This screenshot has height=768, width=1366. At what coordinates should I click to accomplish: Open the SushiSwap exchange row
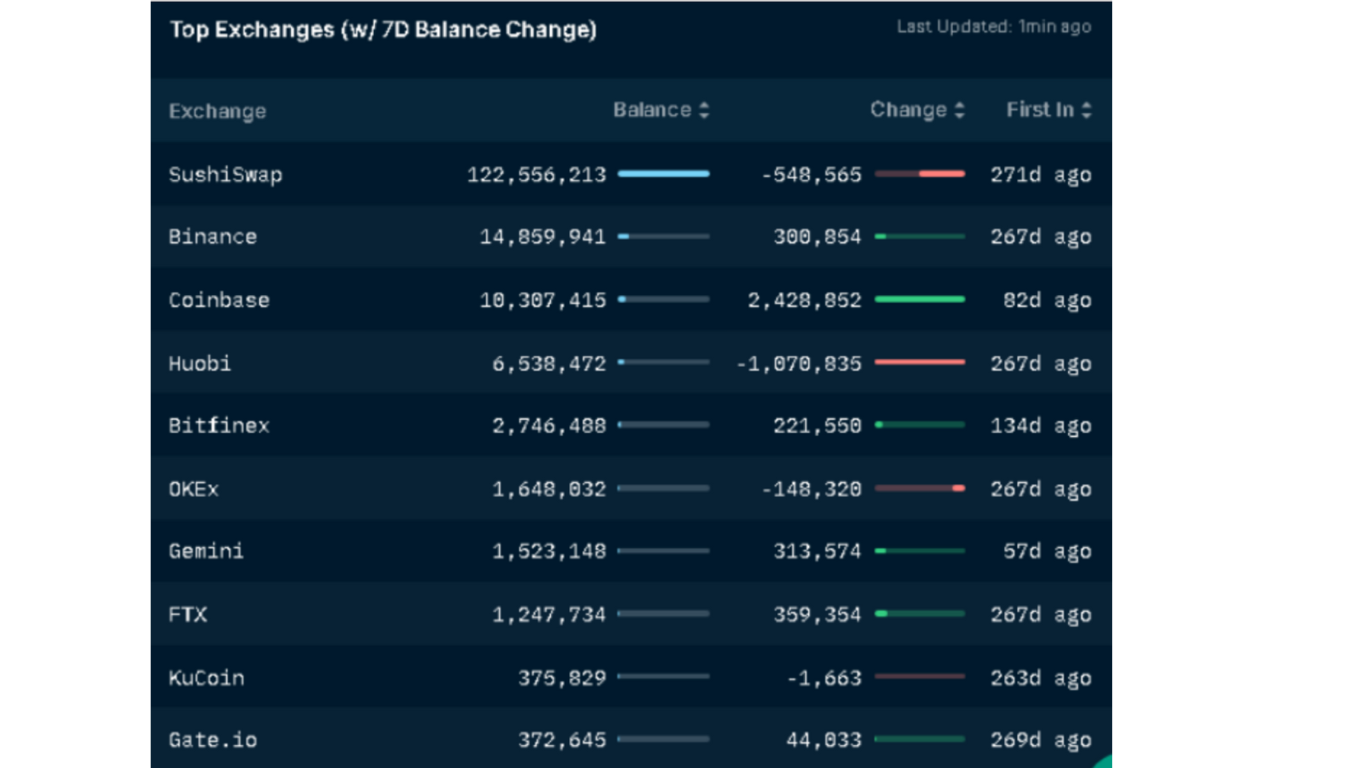[x=225, y=175]
